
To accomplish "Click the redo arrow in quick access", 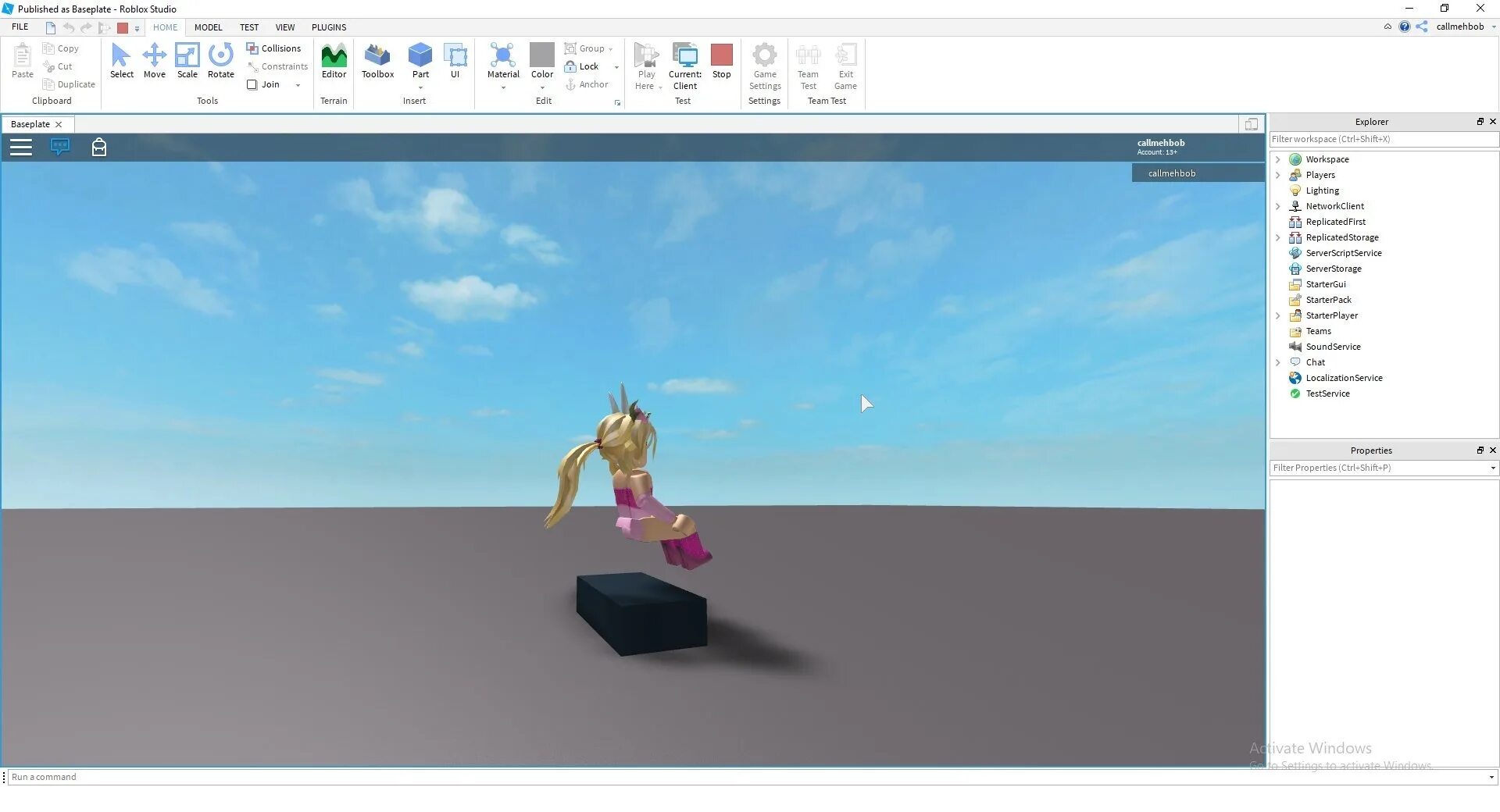I will point(86,27).
